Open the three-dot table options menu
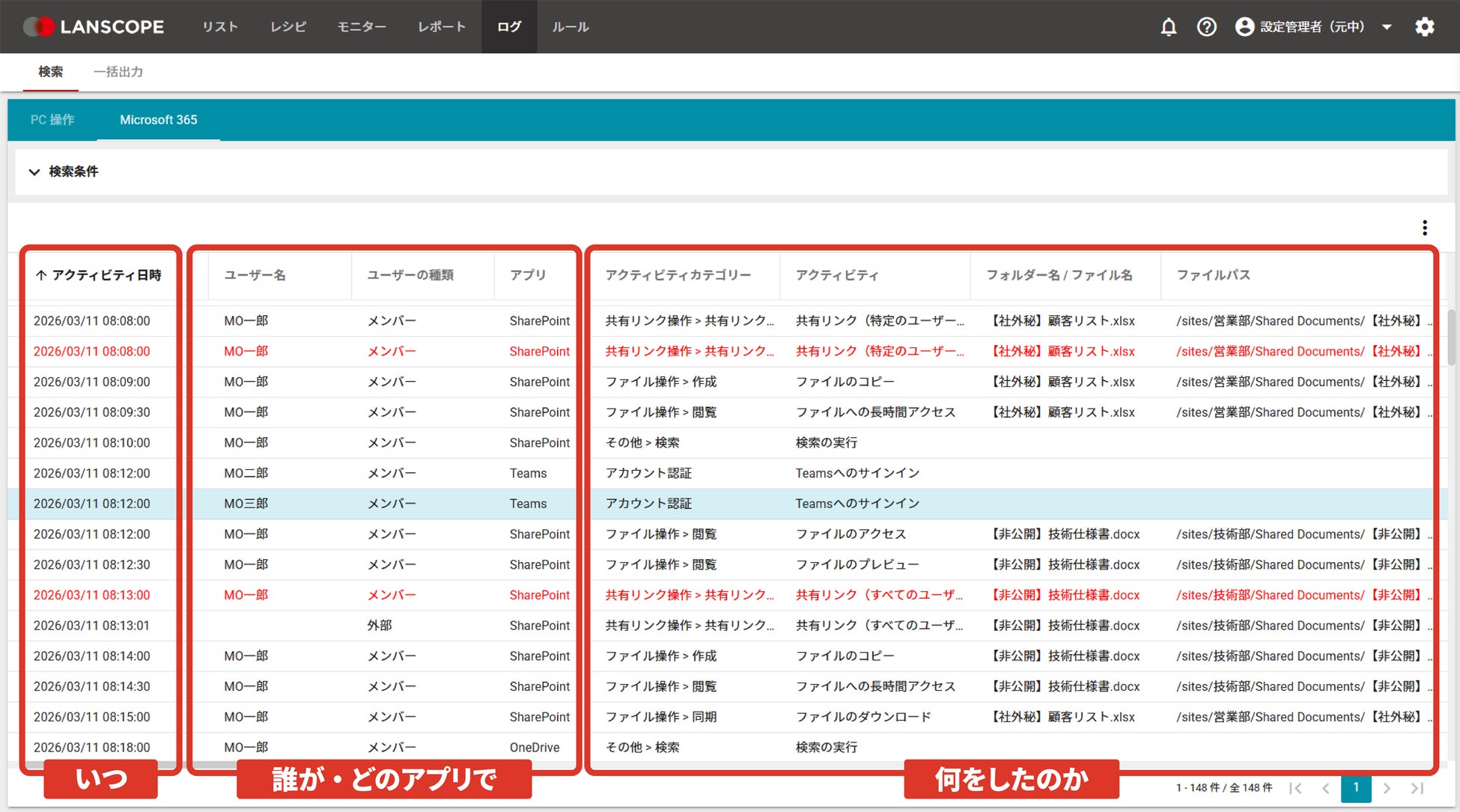This screenshot has height=812, width=1460. (1424, 228)
